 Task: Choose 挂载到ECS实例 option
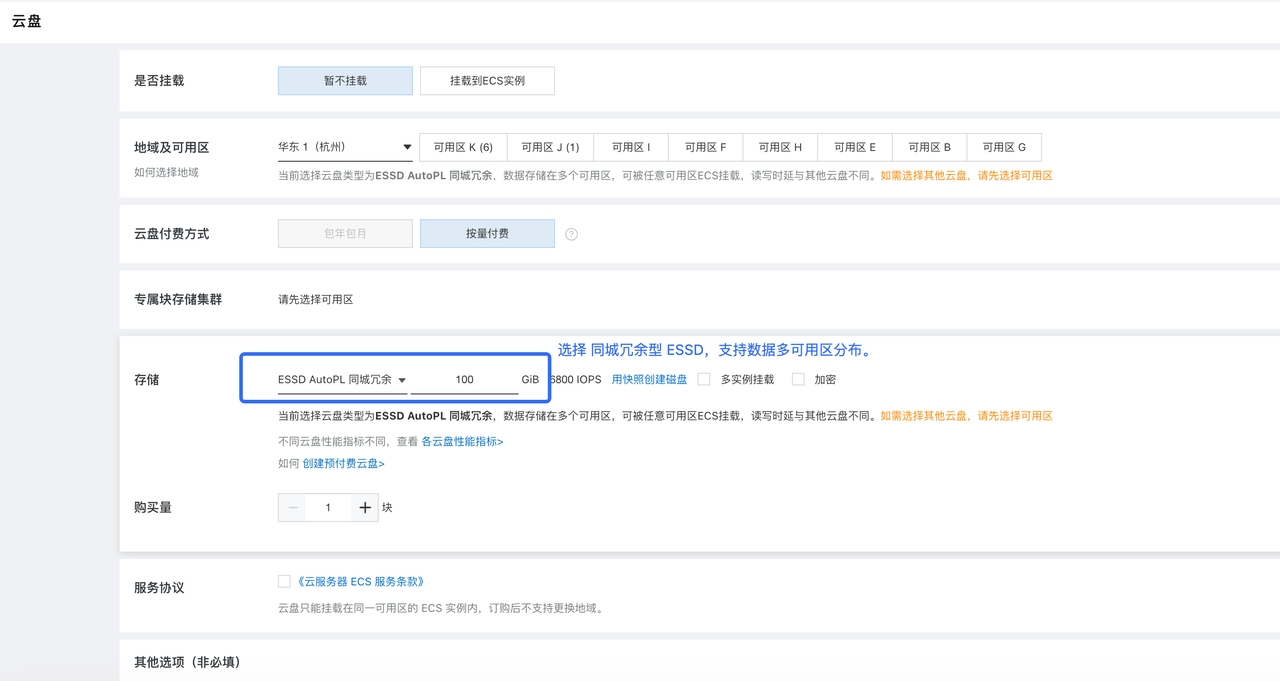pyautogui.click(x=487, y=81)
